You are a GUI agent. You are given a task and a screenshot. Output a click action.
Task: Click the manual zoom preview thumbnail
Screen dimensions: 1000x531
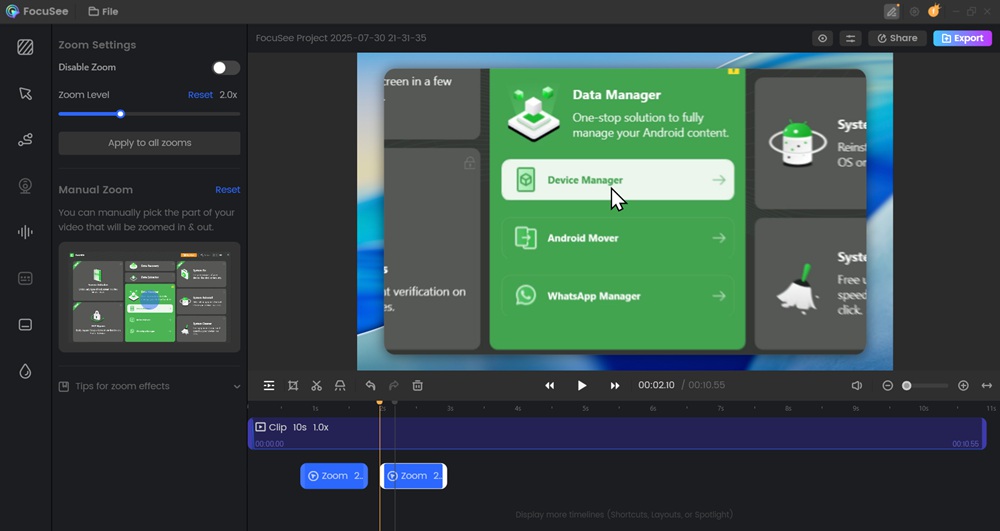[149, 297]
